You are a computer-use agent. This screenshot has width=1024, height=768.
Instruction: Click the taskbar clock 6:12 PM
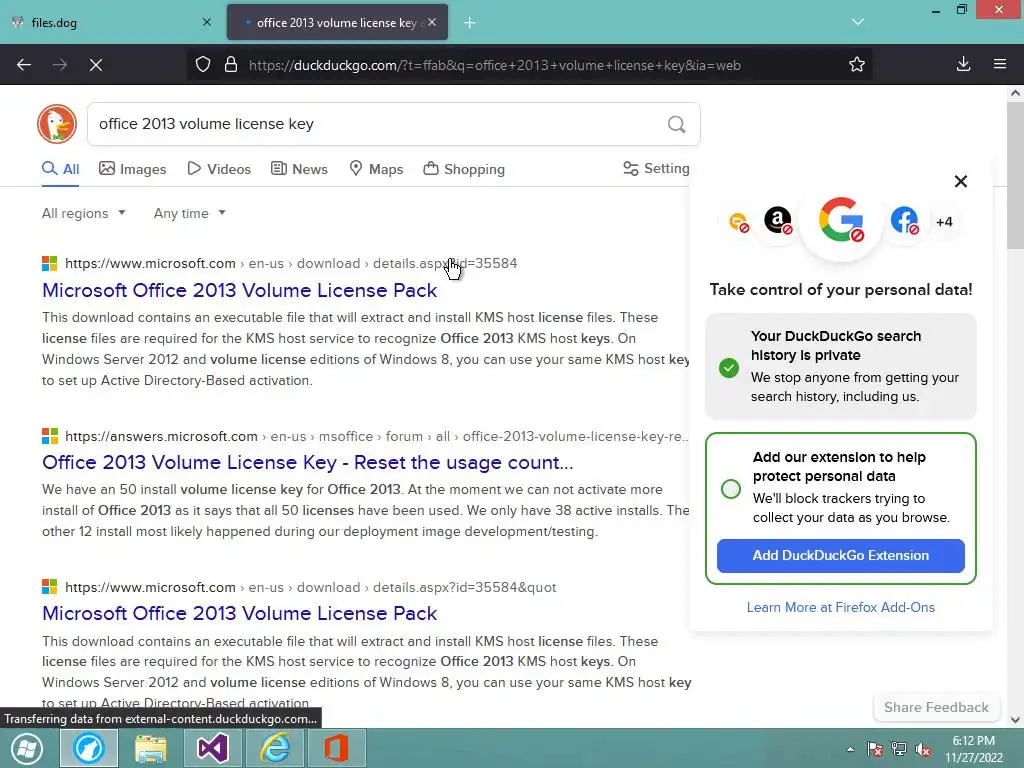(x=974, y=741)
